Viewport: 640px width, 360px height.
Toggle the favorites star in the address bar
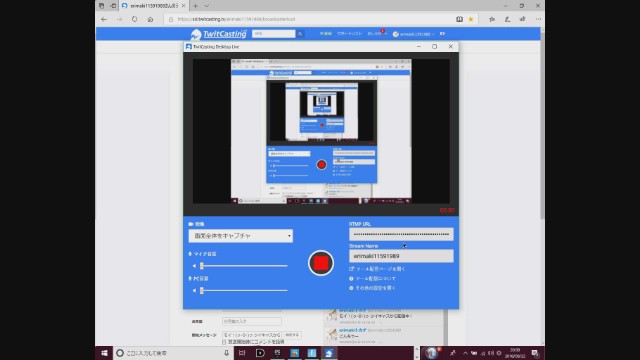pyautogui.click(x=471, y=19)
